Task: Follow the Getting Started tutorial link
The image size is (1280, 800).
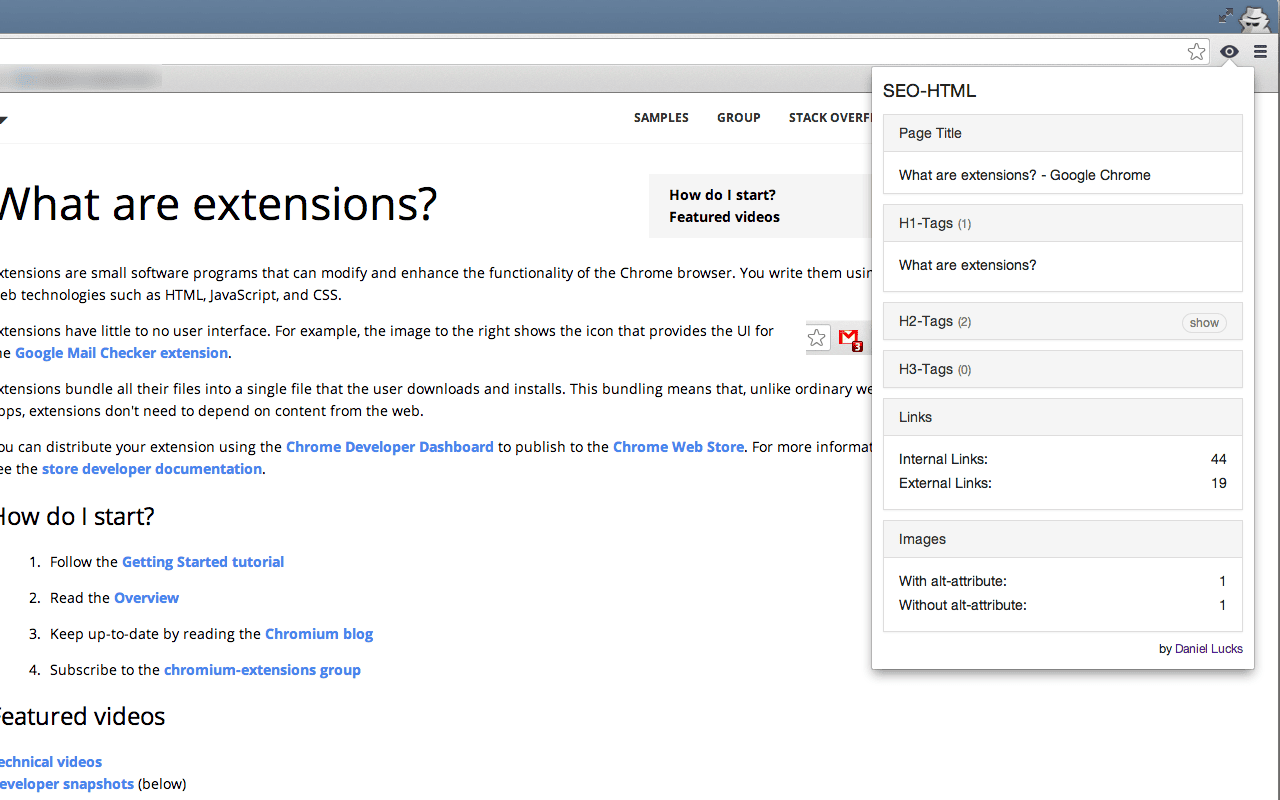Action: [203, 562]
